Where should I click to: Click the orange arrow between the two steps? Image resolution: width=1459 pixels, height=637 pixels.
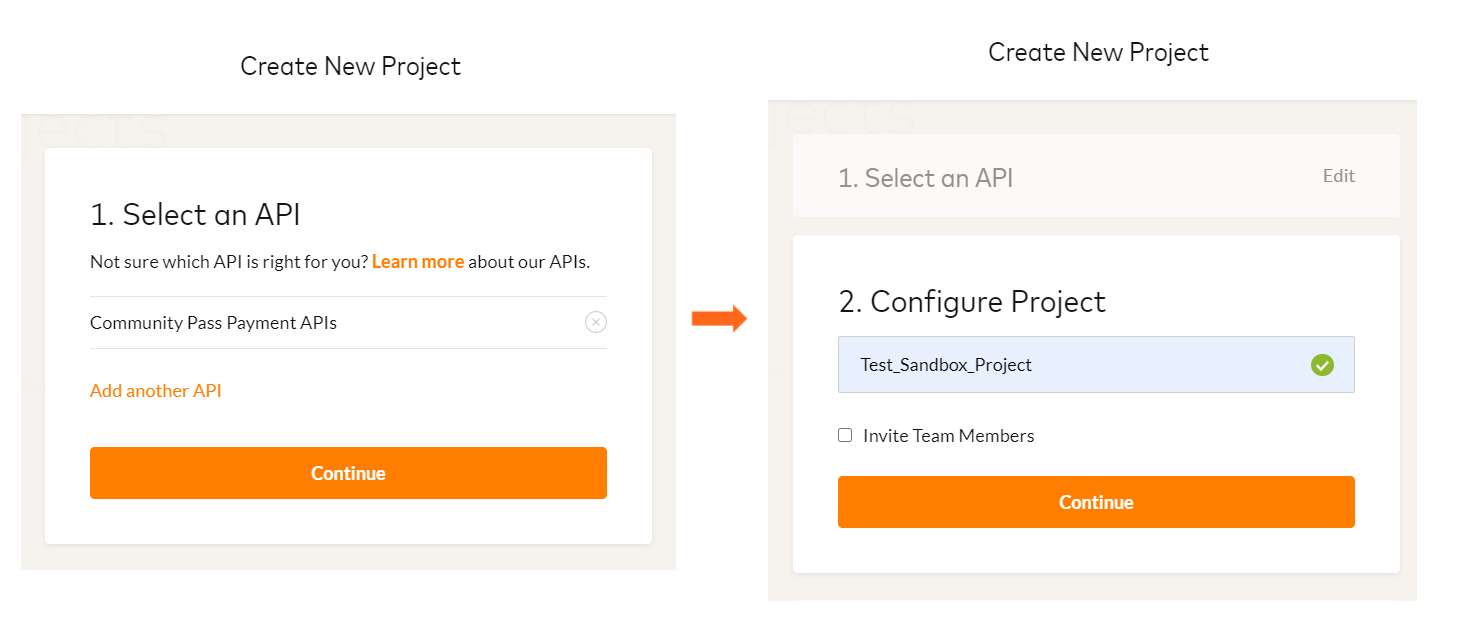tap(719, 319)
